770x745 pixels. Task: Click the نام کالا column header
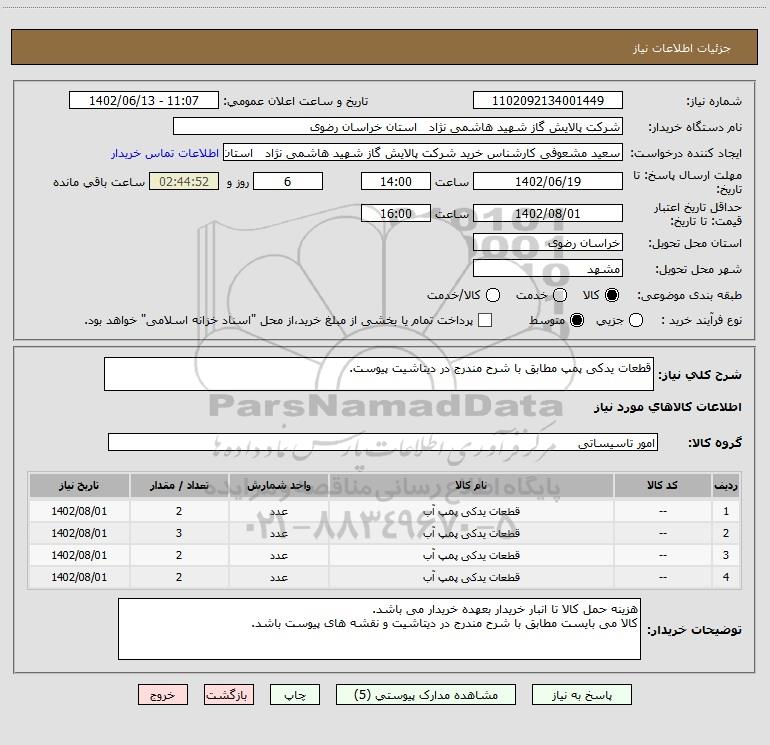(x=471, y=486)
